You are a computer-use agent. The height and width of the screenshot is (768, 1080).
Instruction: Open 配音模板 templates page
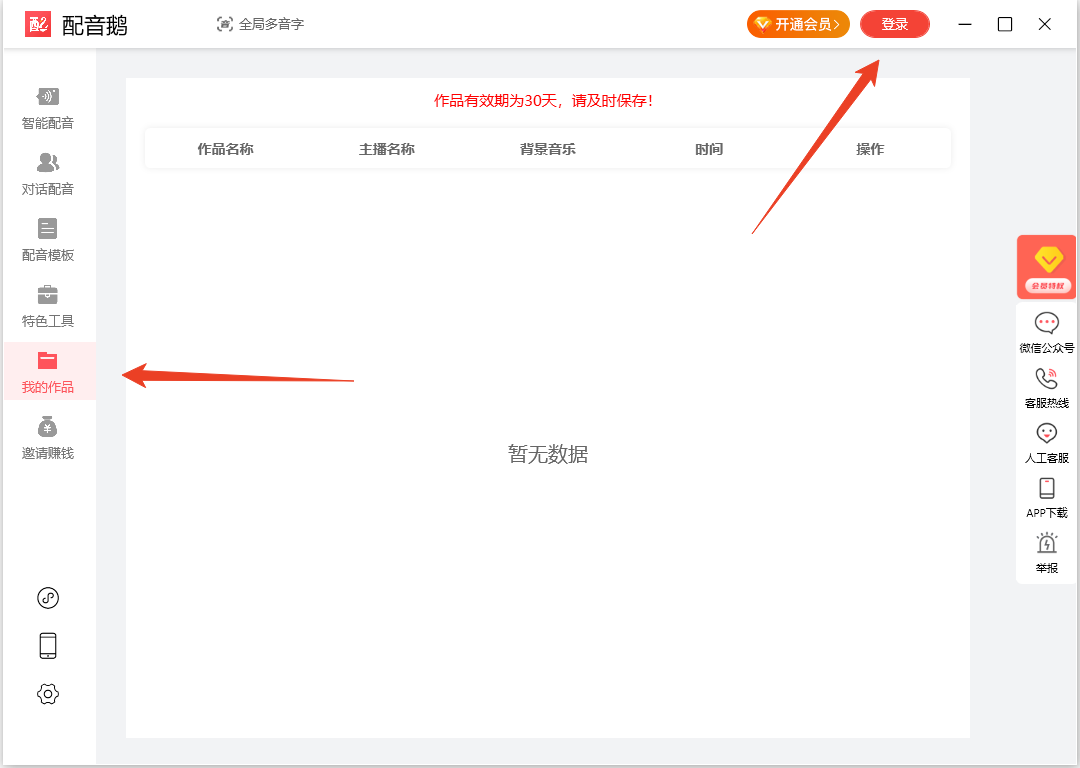pos(48,240)
